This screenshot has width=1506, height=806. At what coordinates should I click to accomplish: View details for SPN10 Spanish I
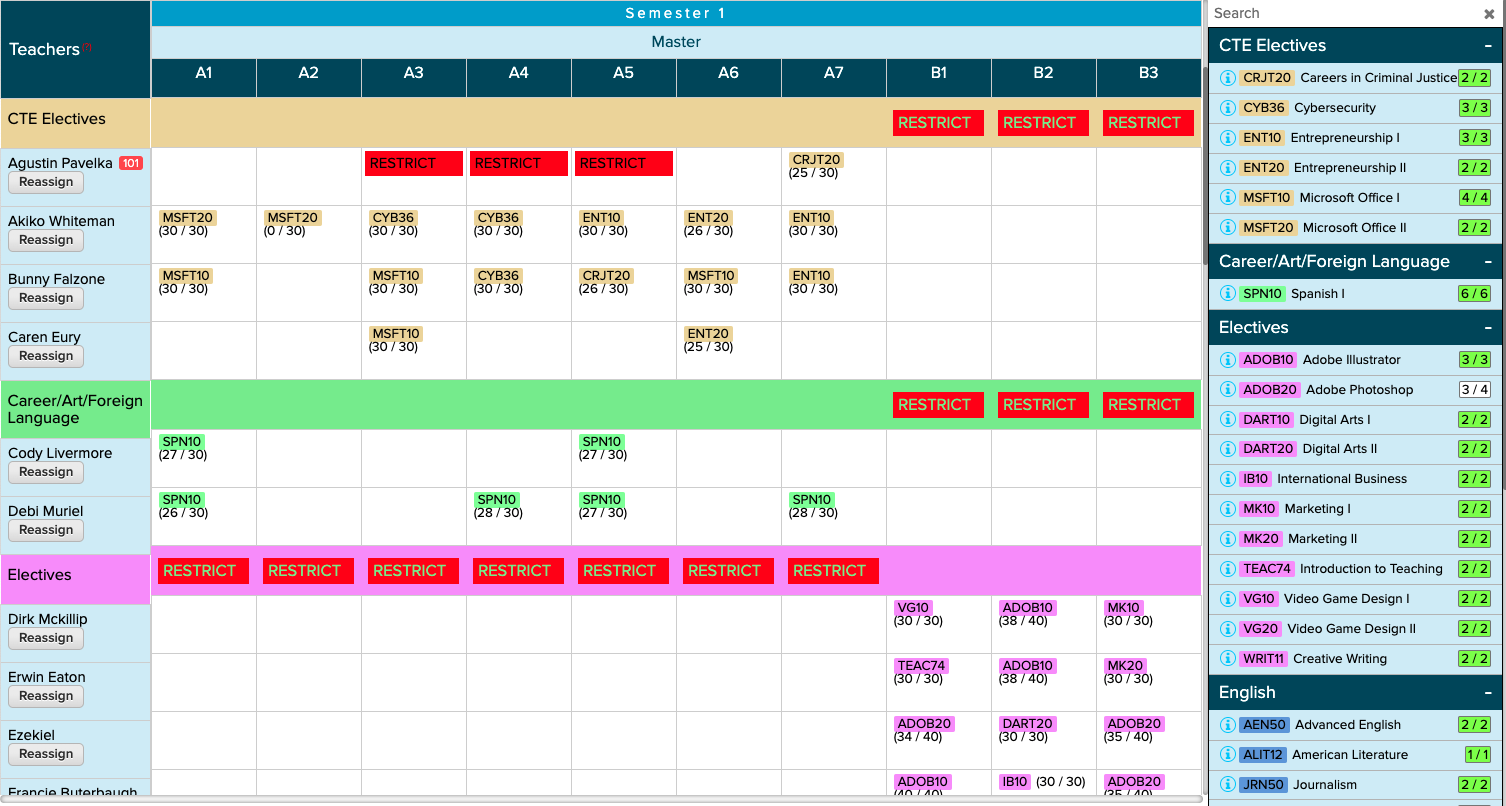pos(1227,293)
